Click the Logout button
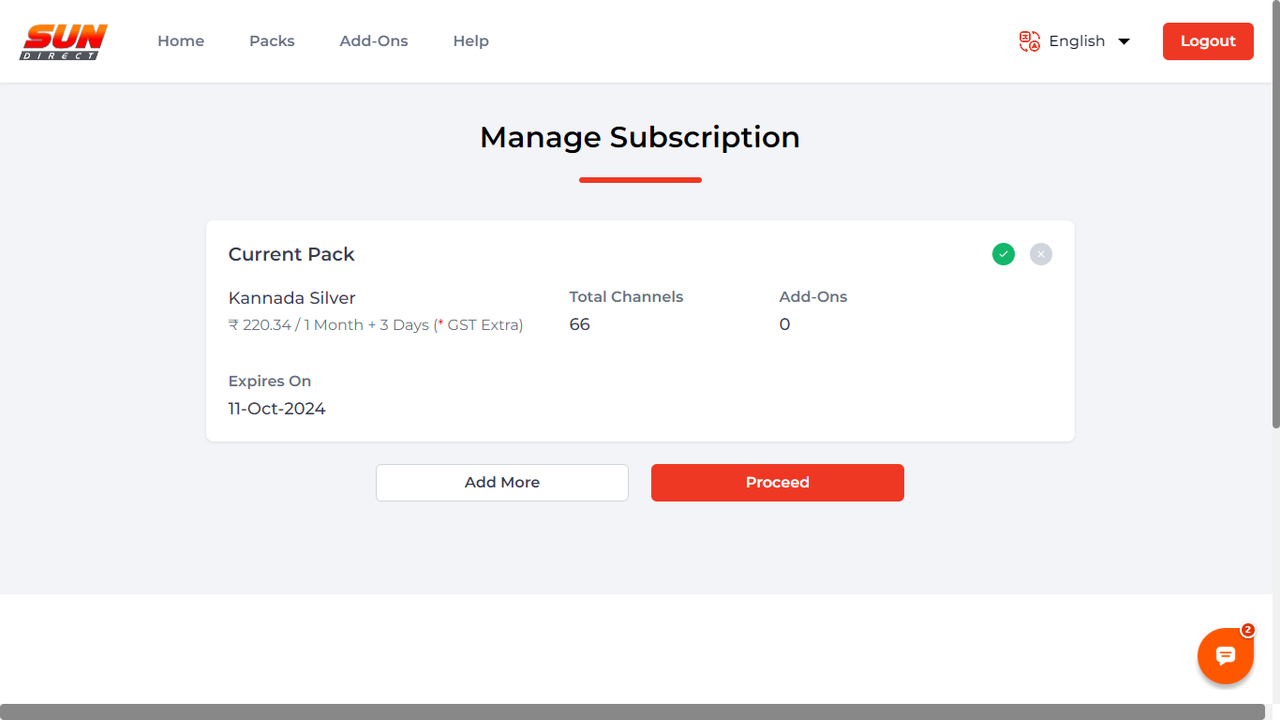Viewport: 1280px width, 720px height. 1208,41
